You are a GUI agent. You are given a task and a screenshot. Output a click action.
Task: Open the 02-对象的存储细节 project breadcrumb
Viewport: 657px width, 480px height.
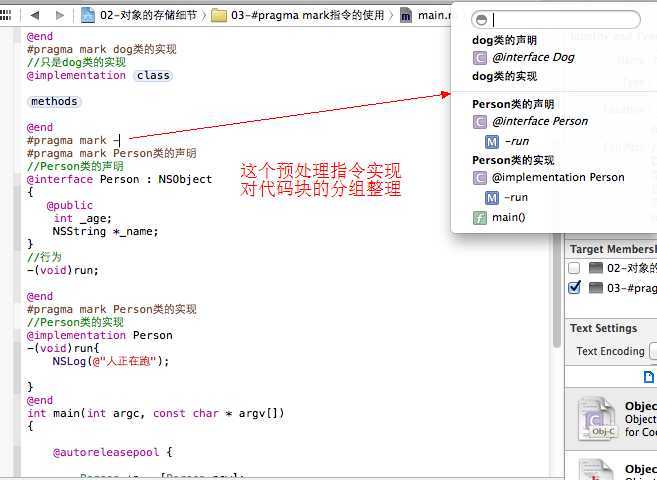pos(139,15)
